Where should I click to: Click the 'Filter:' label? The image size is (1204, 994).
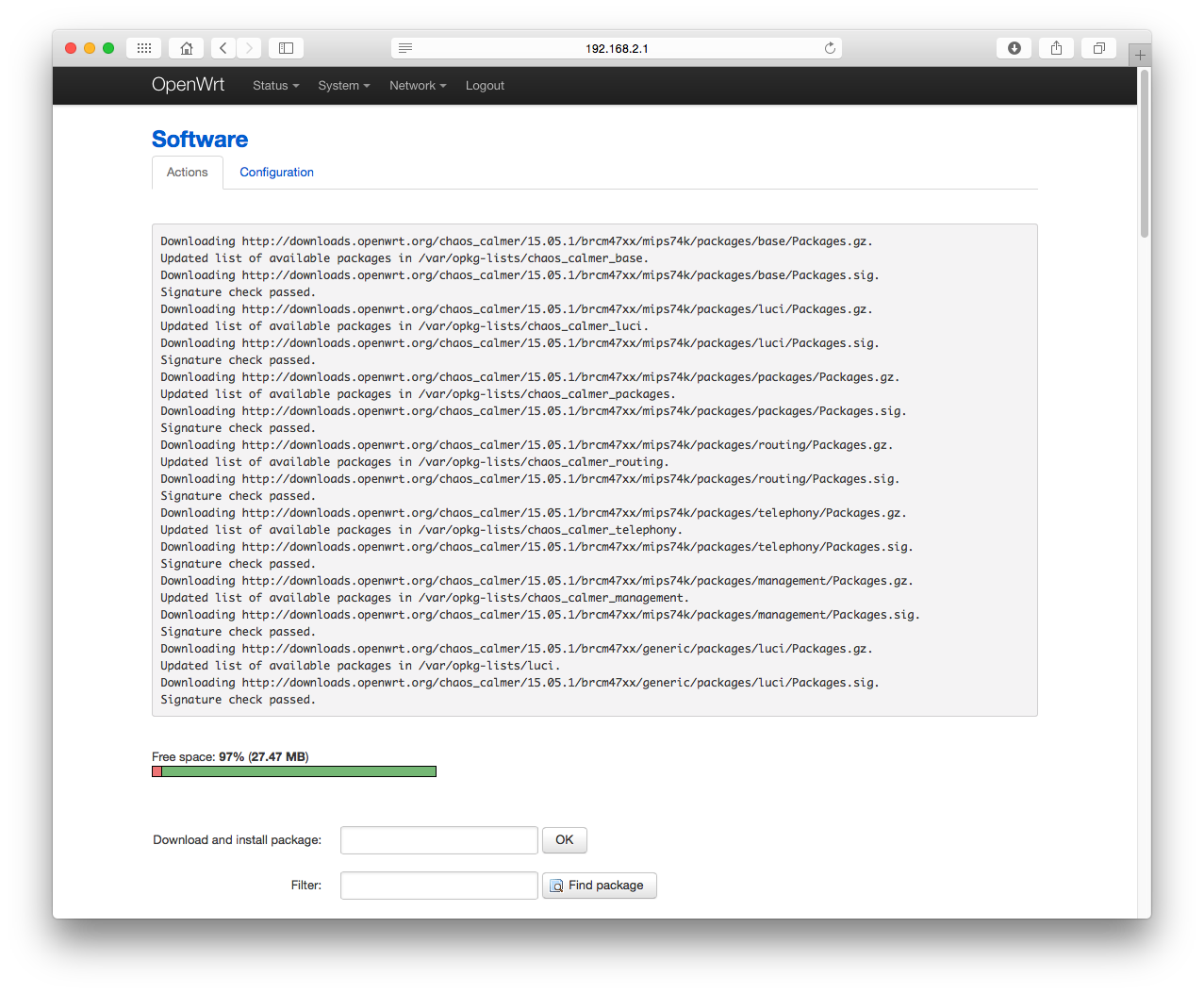pyautogui.click(x=306, y=886)
